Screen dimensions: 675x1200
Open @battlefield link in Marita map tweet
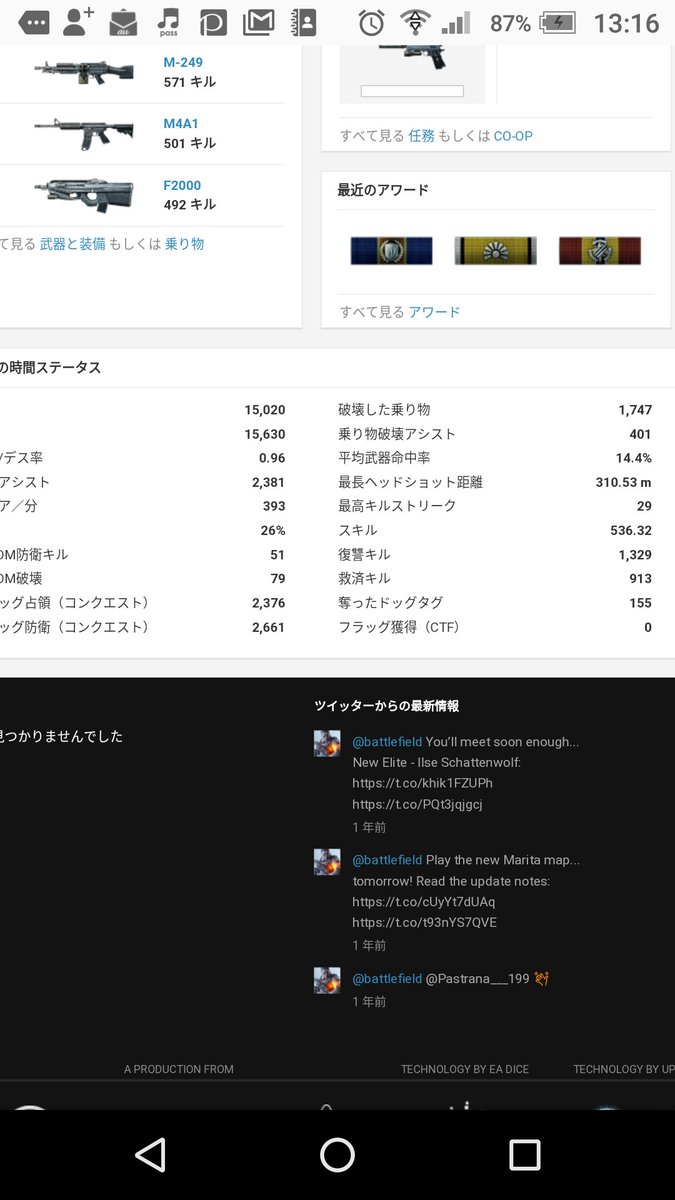click(x=387, y=860)
